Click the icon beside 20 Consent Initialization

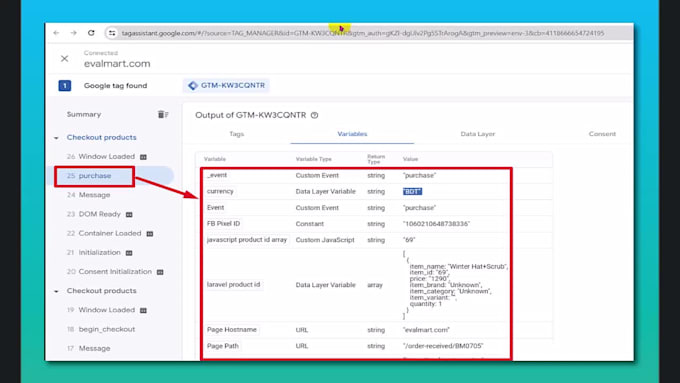point(160,272)
